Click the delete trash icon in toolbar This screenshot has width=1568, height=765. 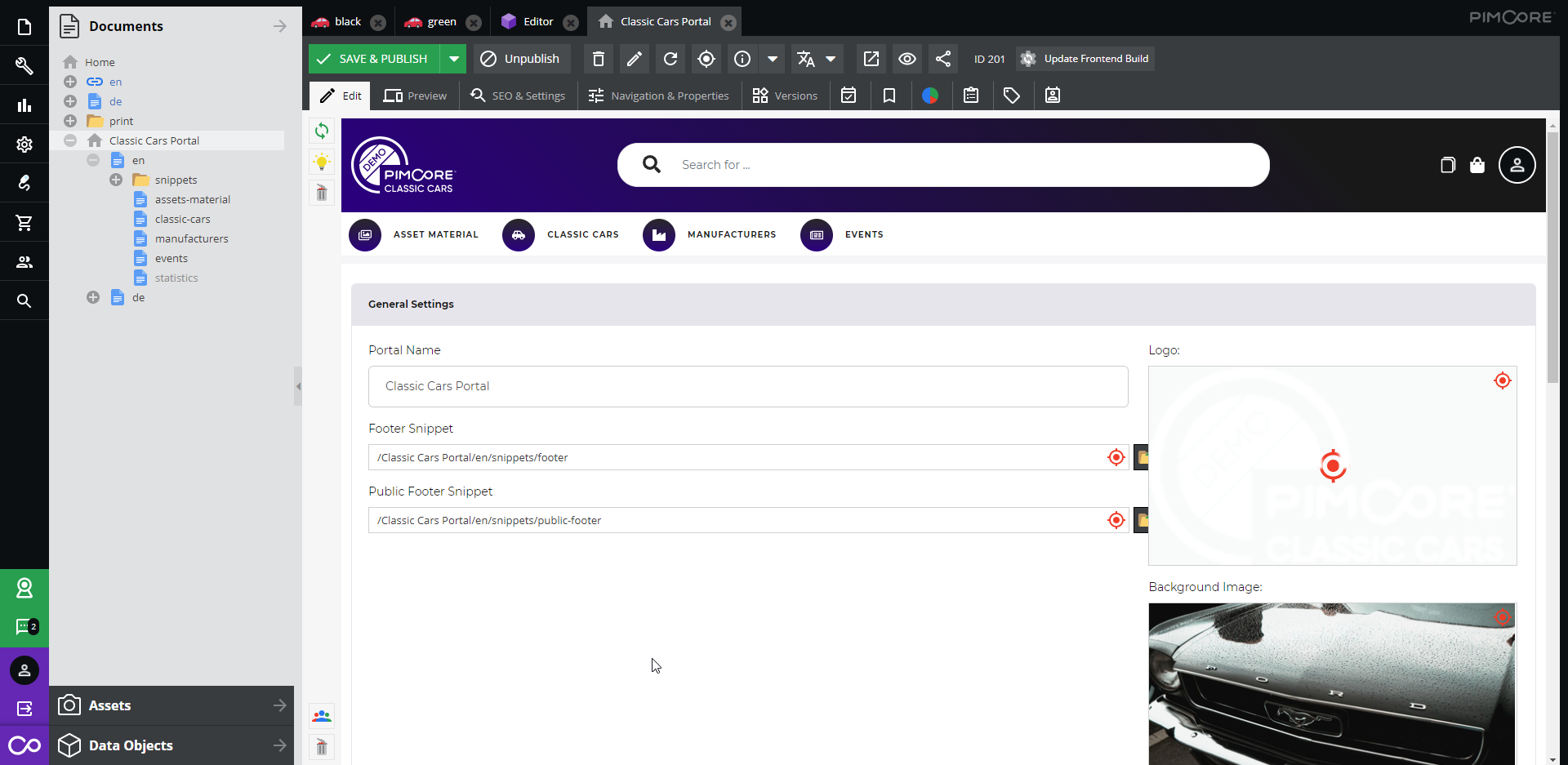coord(599,59)
